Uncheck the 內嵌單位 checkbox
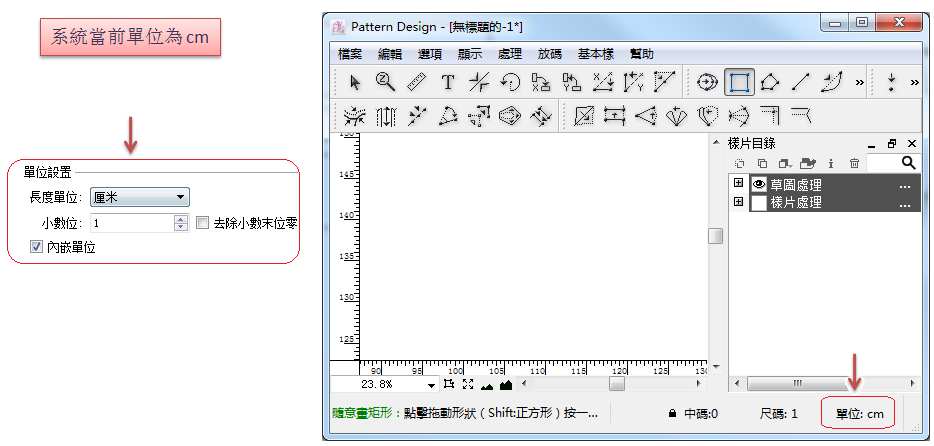 [x=37, y=246]
